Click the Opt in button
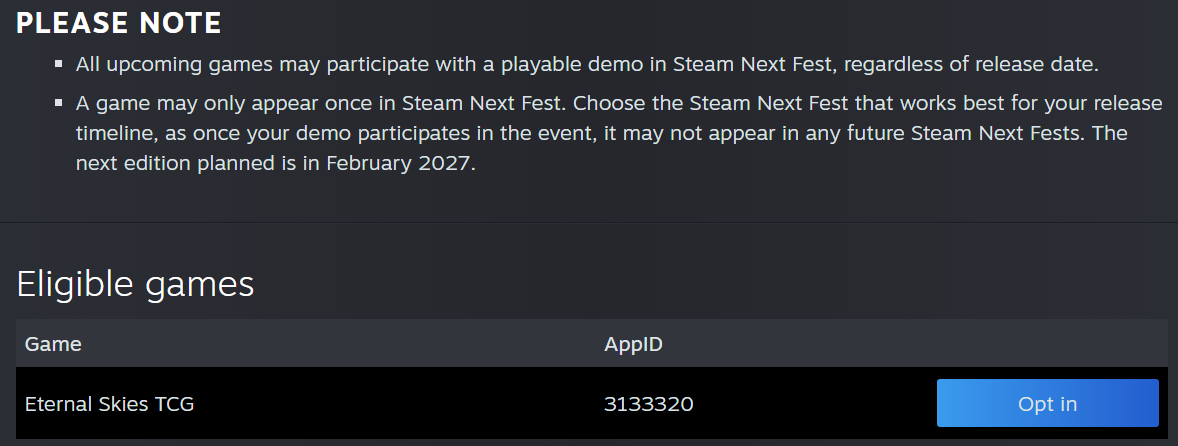 point(1047,404)
